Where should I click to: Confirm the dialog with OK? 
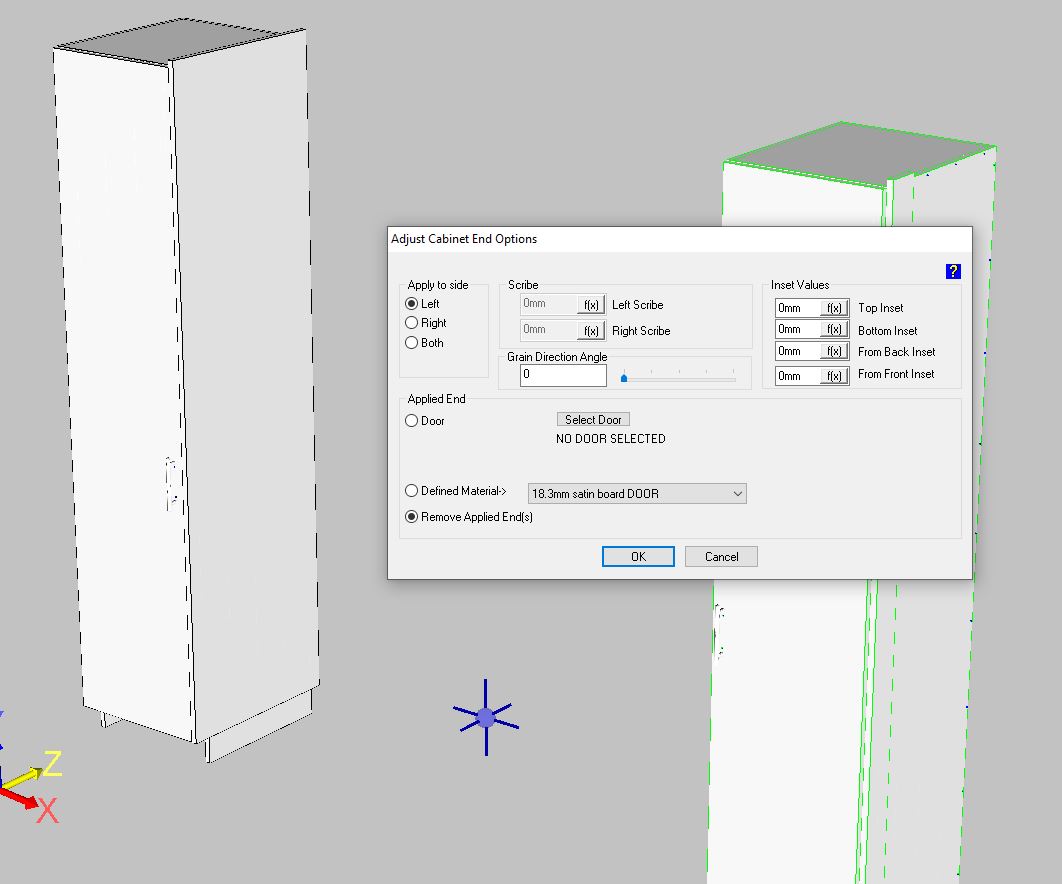pyautogui.click(x=638, y=557)
